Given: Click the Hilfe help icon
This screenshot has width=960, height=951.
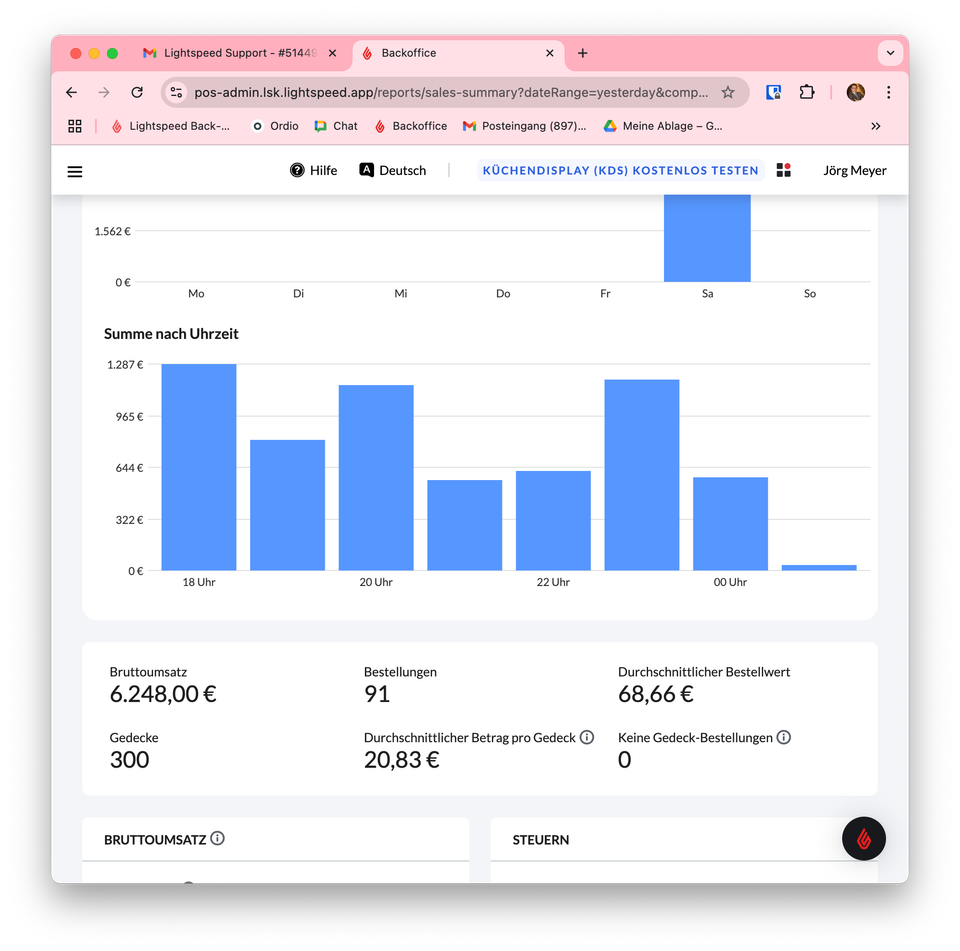Looking at the screenshot, I should [x=297, y=170].
